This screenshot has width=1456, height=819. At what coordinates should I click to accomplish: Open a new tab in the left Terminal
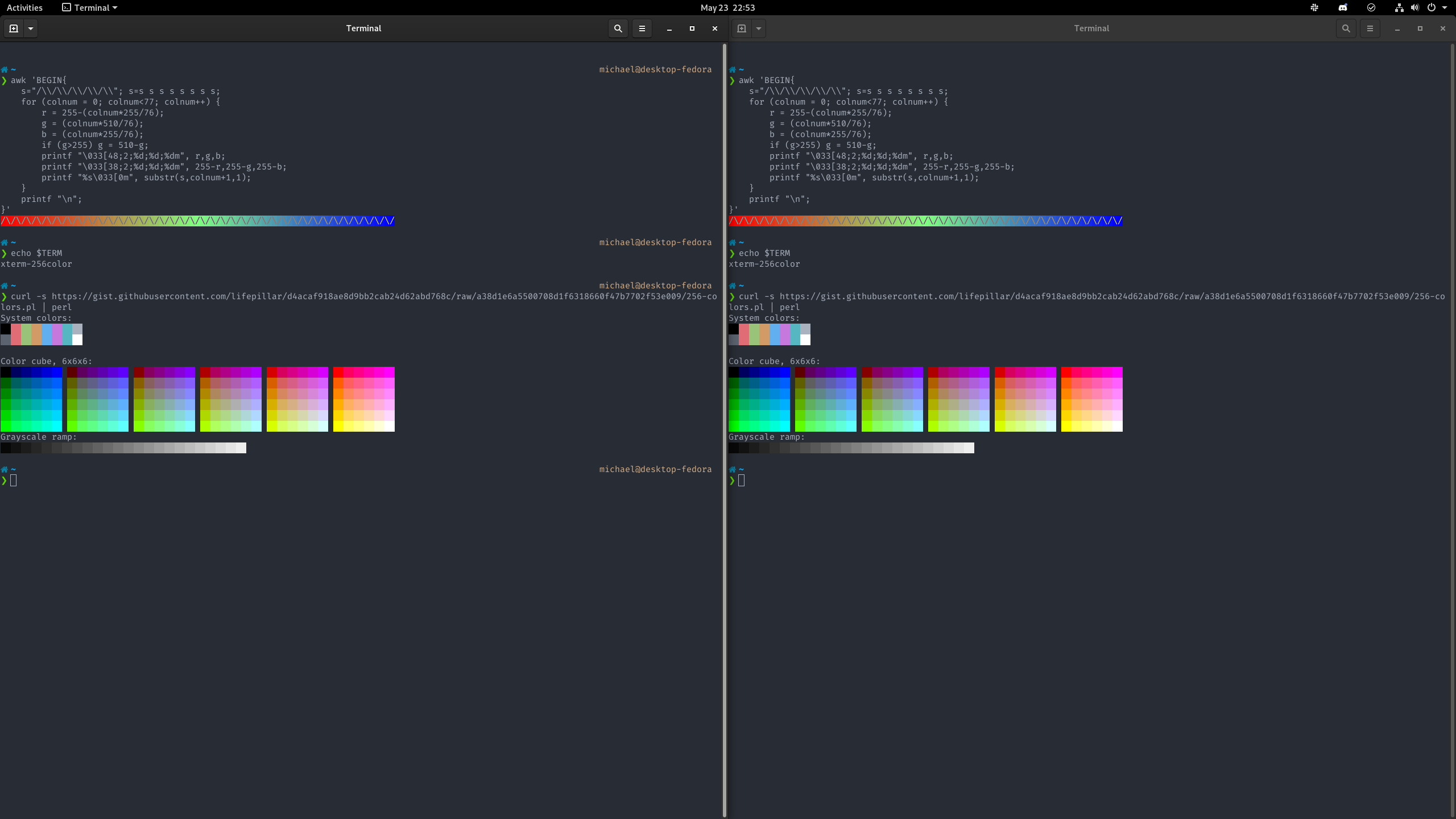click(13, 28)
